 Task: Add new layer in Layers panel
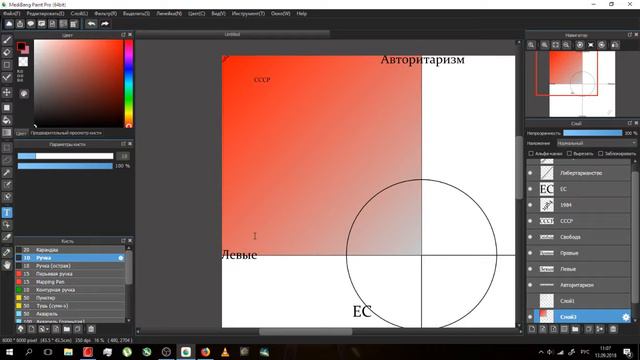tap(532, 329)
